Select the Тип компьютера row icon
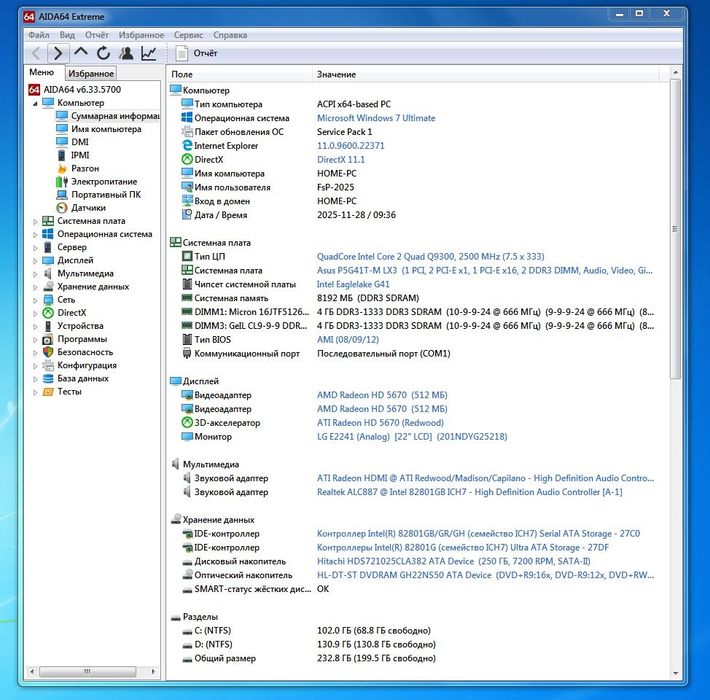 [x=187, y=104]
